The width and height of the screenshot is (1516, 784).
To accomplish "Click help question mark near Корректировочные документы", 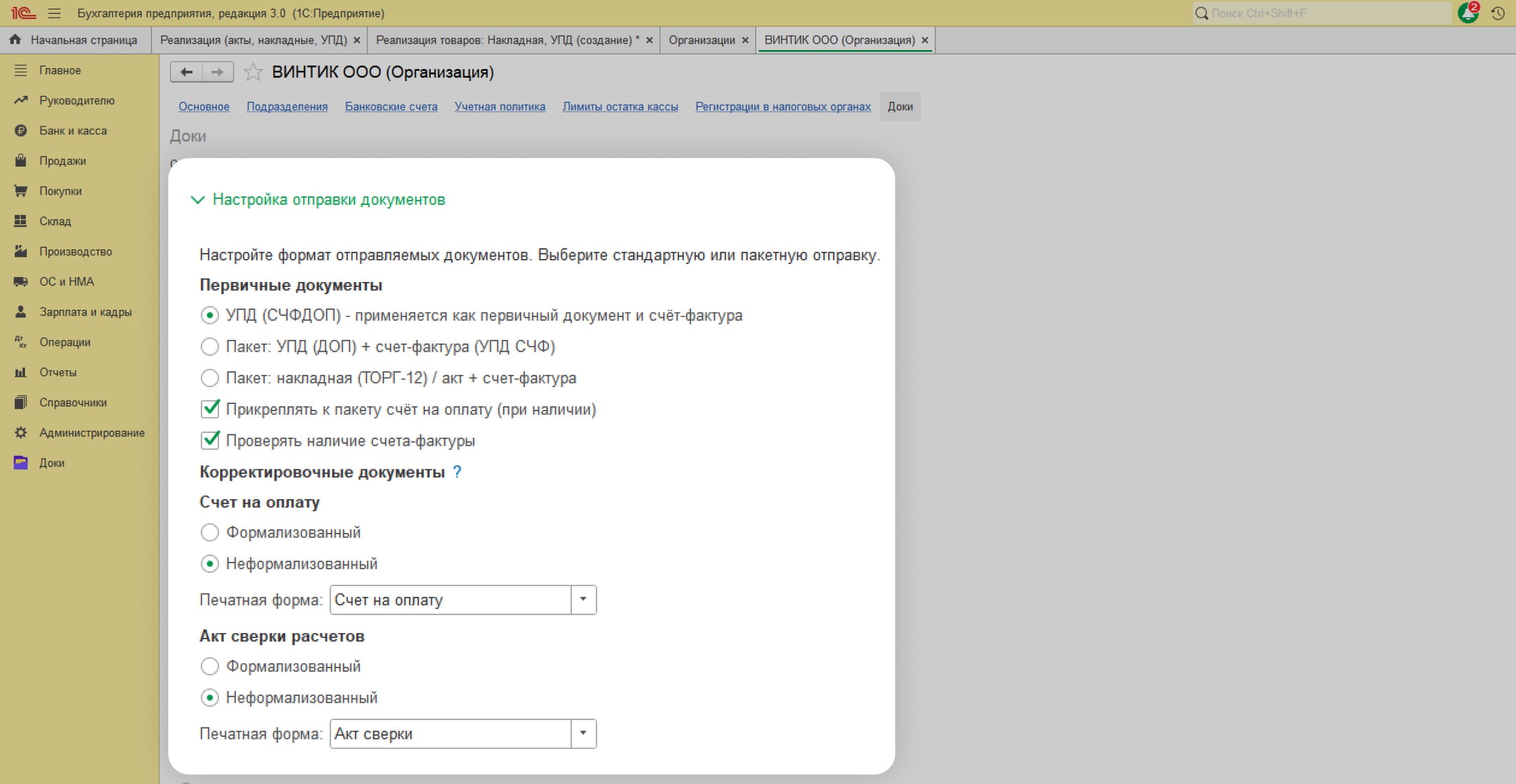I will (x=457, y=471).
